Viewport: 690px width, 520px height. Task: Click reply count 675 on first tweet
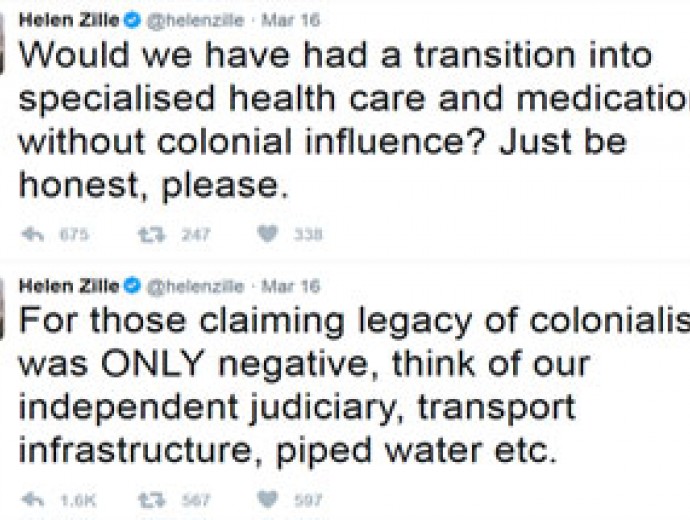coord(74,234)
